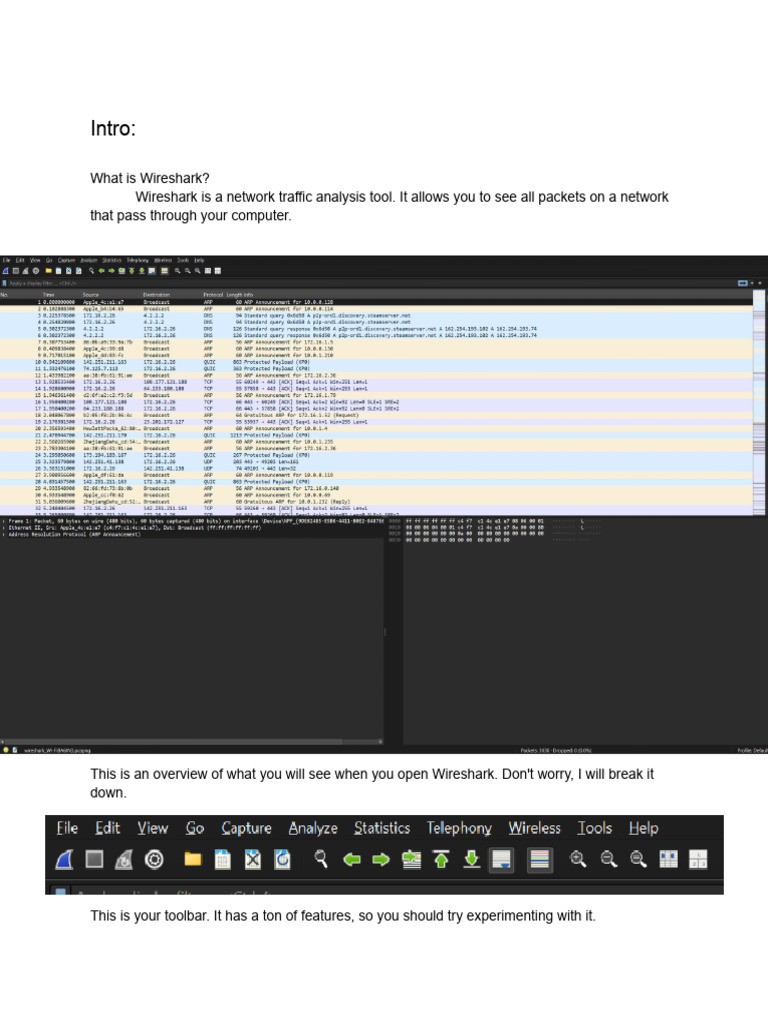Click the apply filter arrow at filter bar end
Viewport: 768px width, 1024px height.
coord(743,283)
